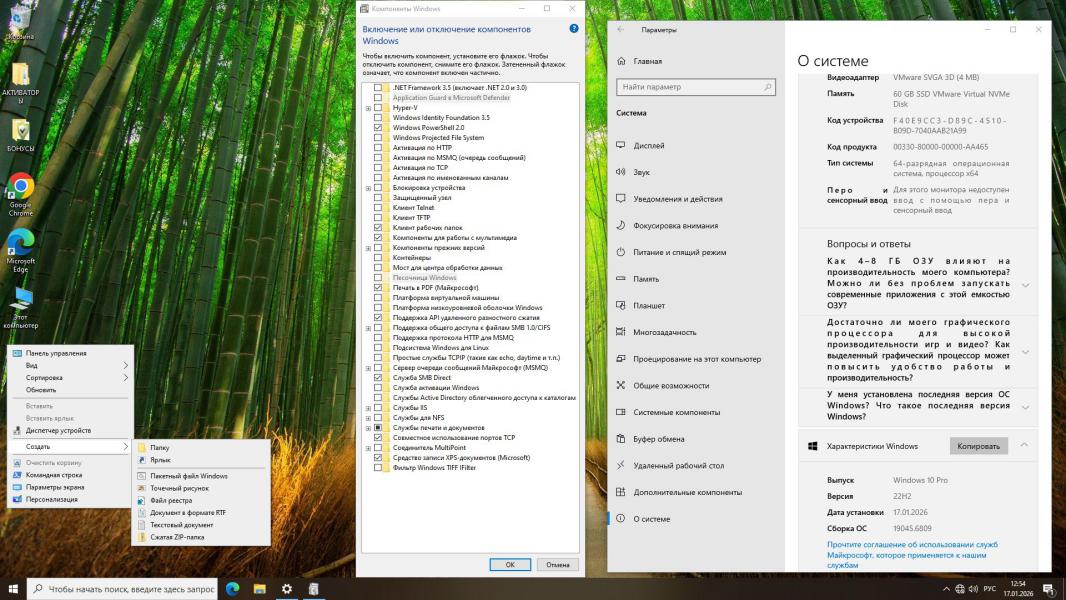
Task: Open Дисплей settings in the sidebar
Action: (648, 145)
